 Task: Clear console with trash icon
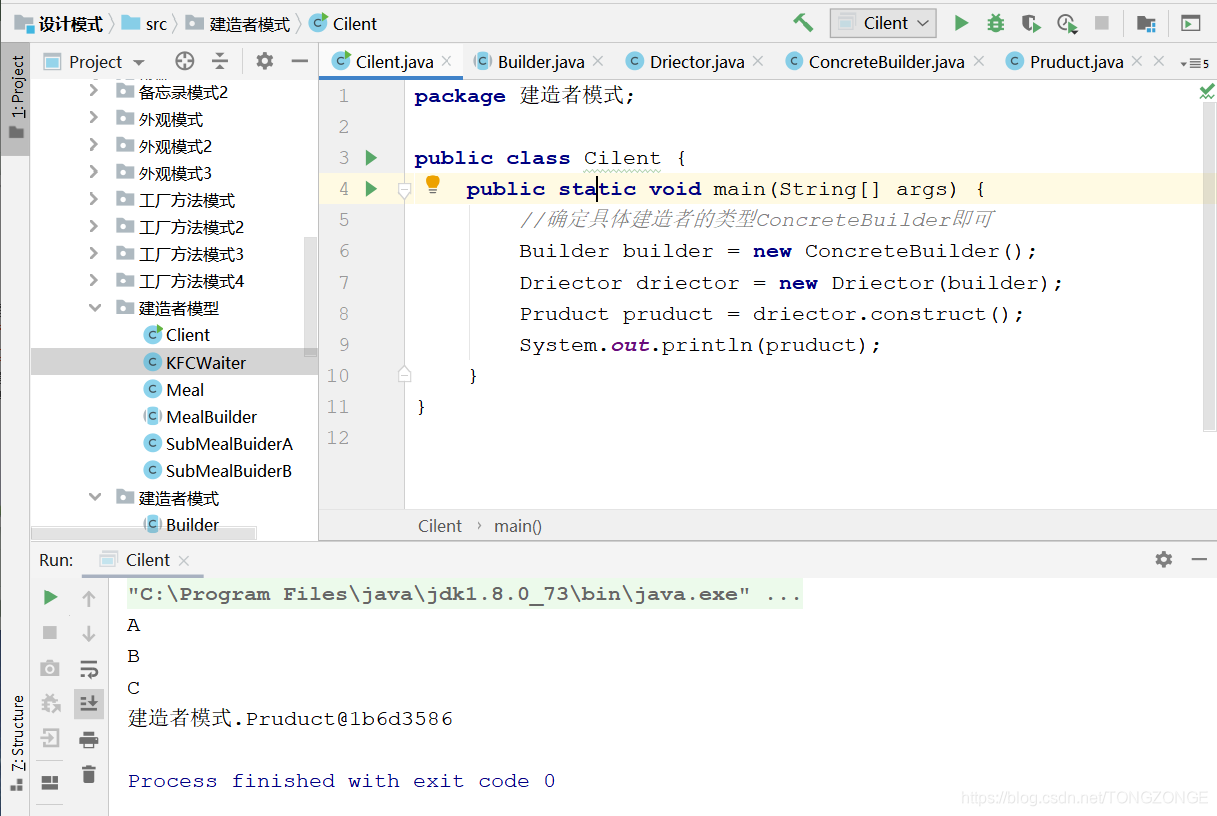(x=89, y=774)
